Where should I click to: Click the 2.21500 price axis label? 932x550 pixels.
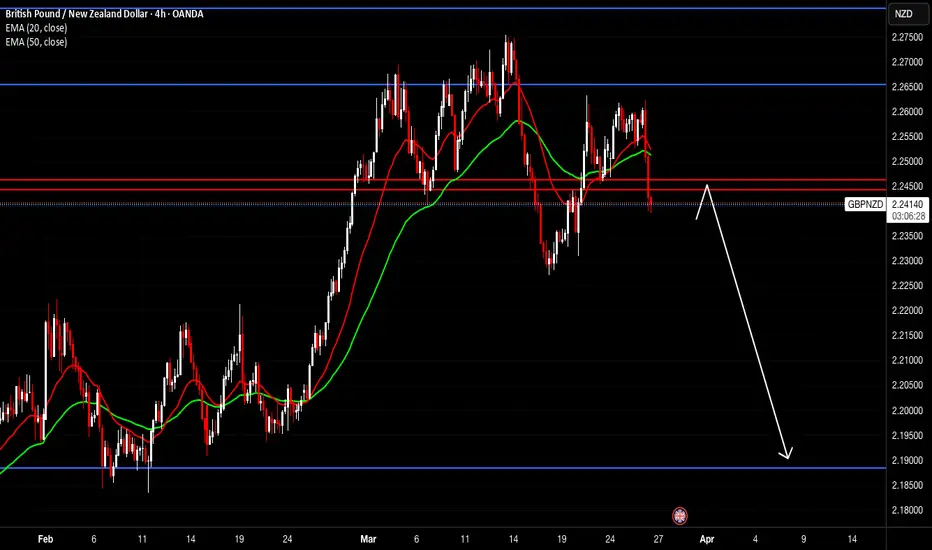(907, 336)
